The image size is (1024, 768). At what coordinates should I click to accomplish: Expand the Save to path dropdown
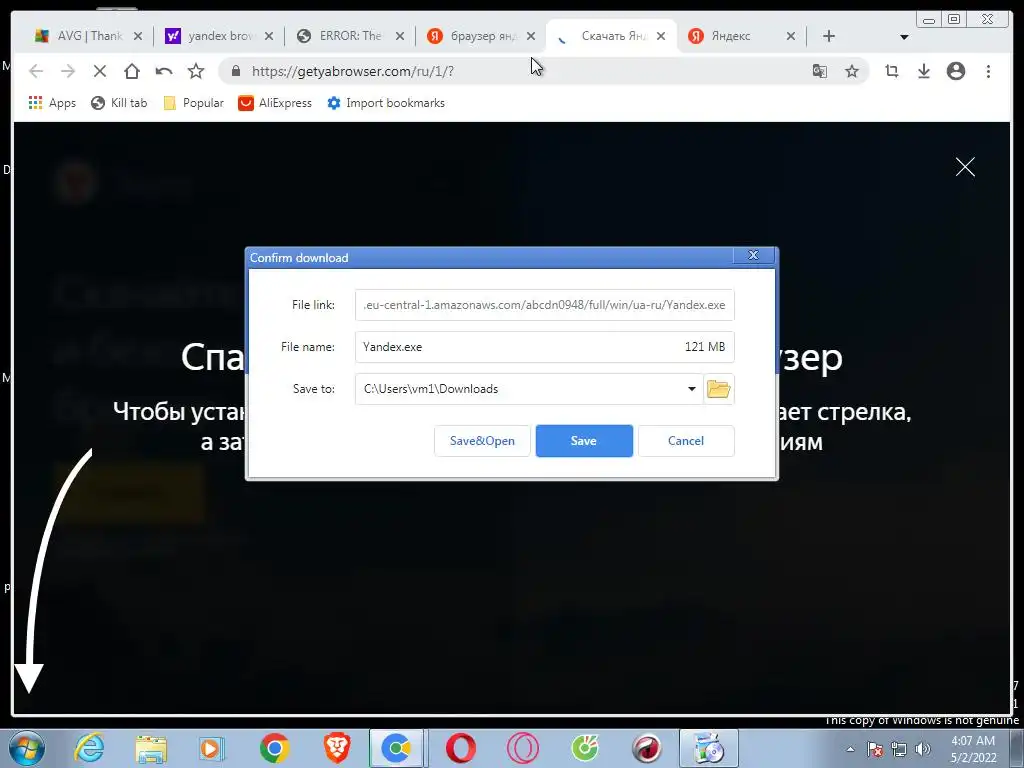pyautogui.click(x=692, y=389)
